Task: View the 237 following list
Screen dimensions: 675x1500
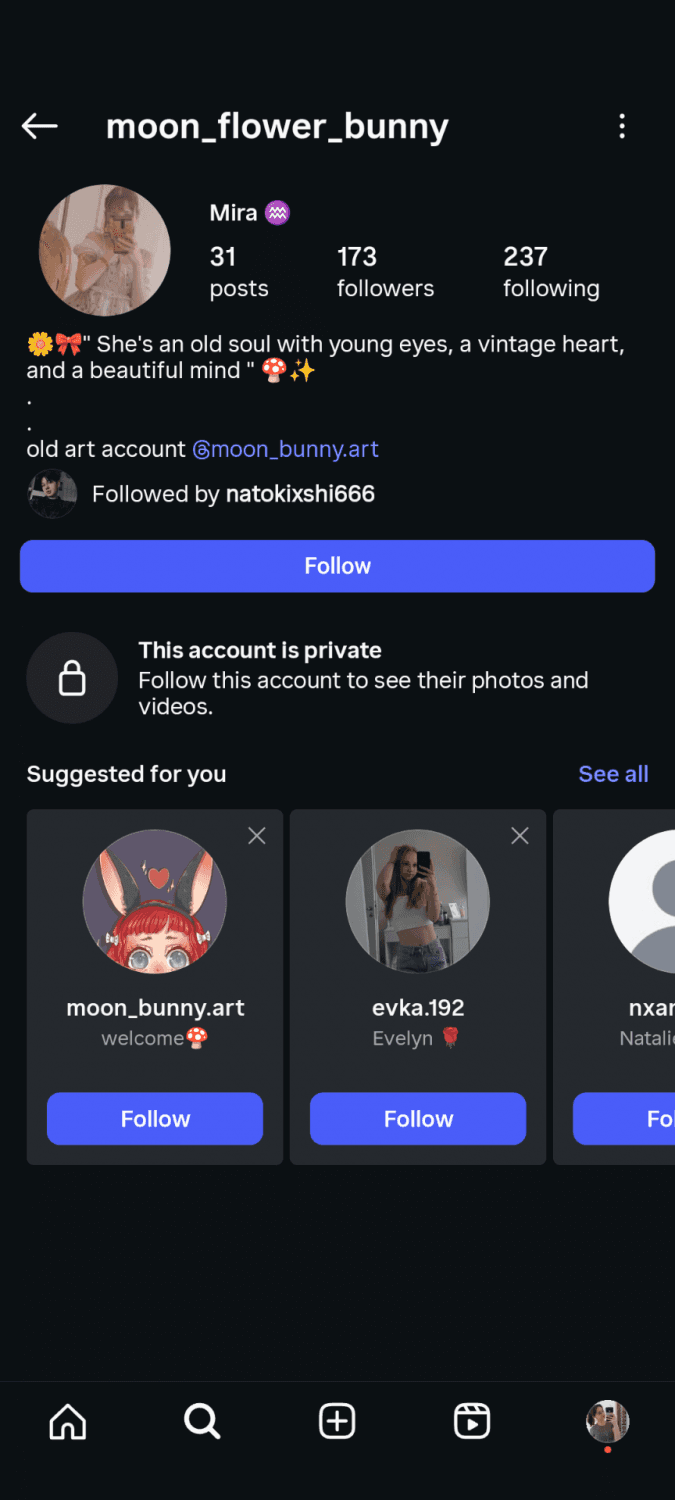Action: [551, 272]
